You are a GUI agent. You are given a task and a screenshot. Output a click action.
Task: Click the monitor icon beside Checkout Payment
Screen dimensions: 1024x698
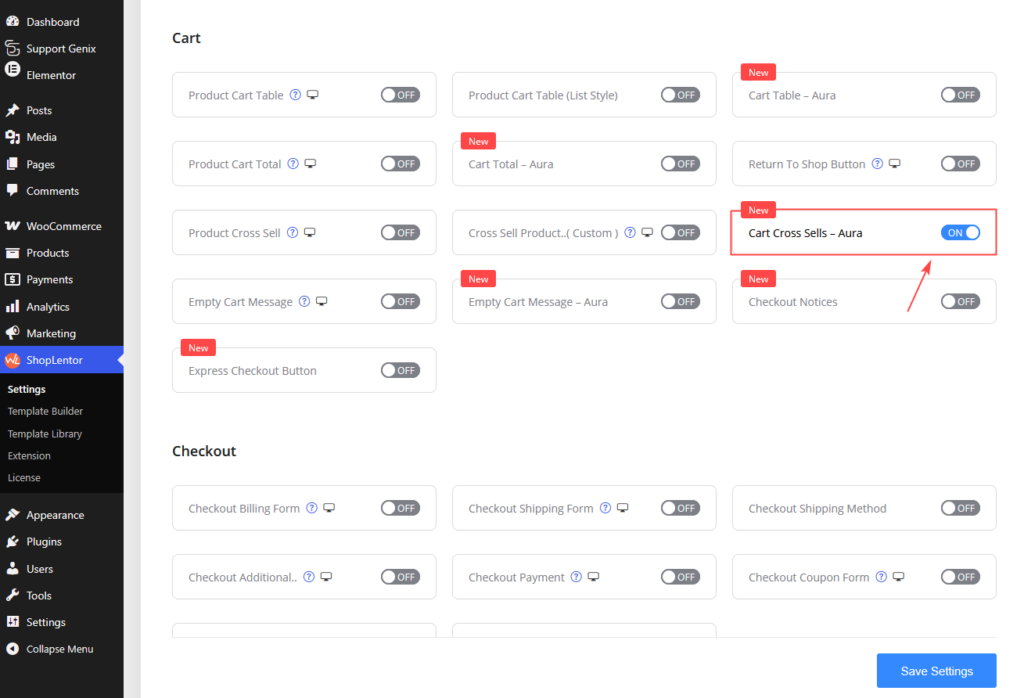coord(593,577)
